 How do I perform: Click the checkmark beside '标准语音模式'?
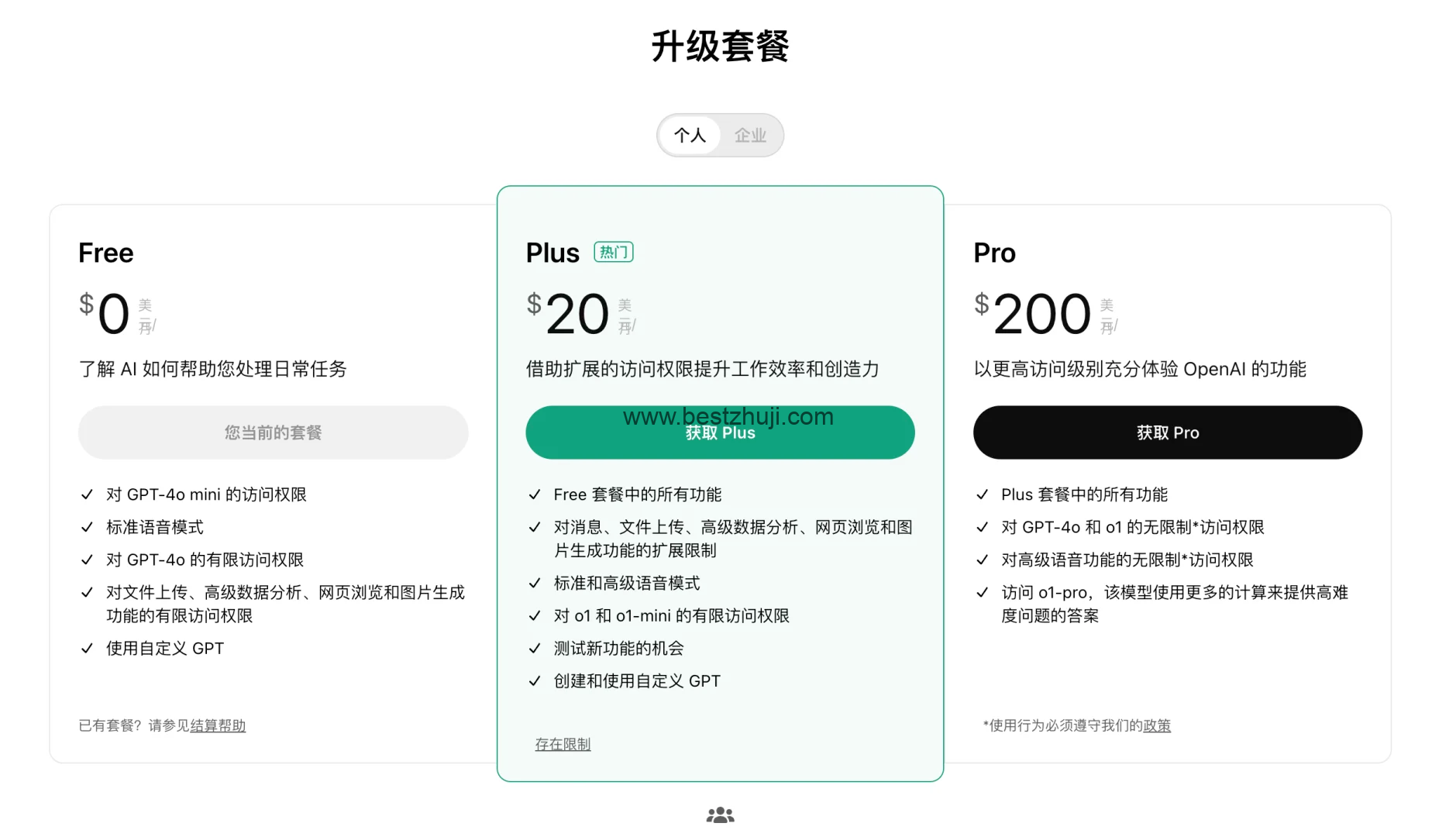coord(87,526)
